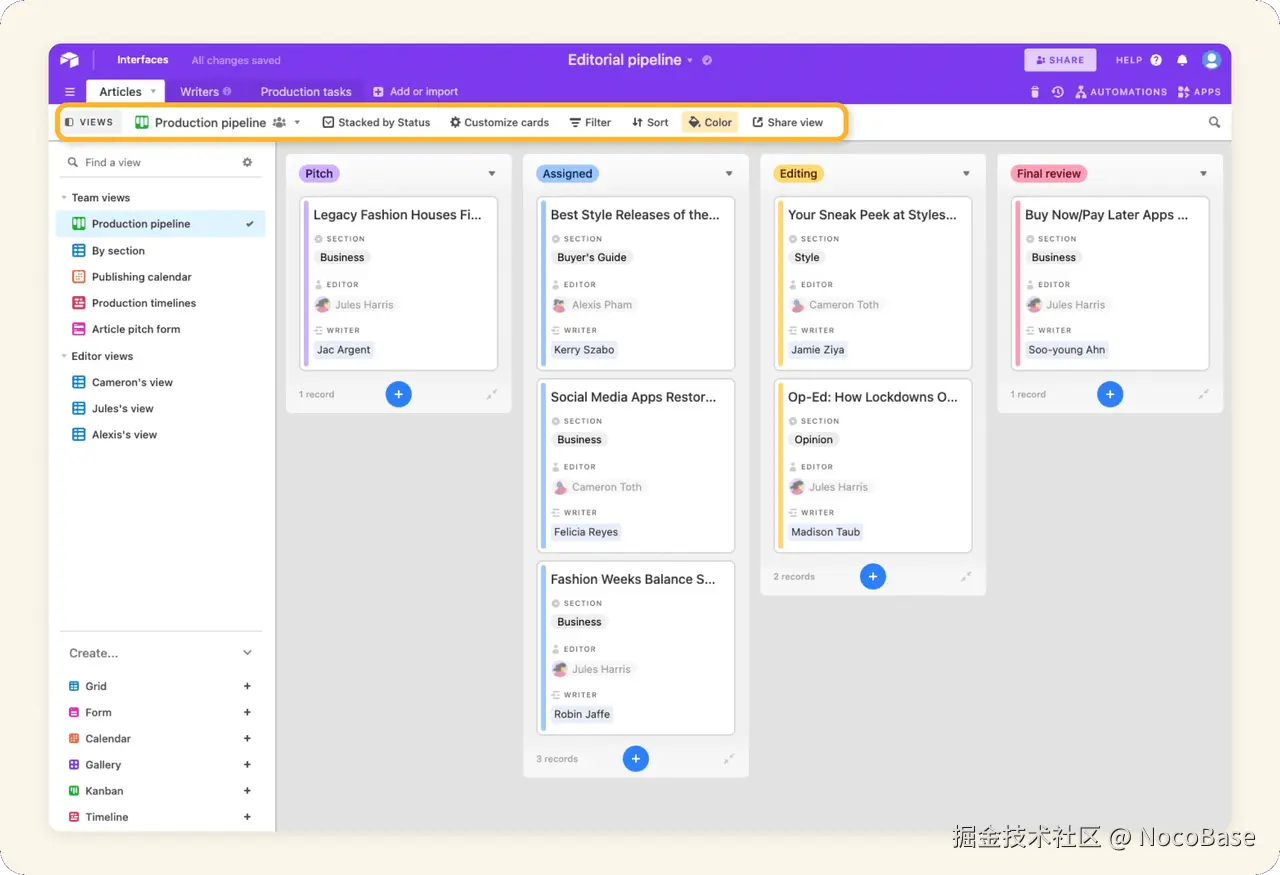Click the trash icon in the top bar

1034,92
